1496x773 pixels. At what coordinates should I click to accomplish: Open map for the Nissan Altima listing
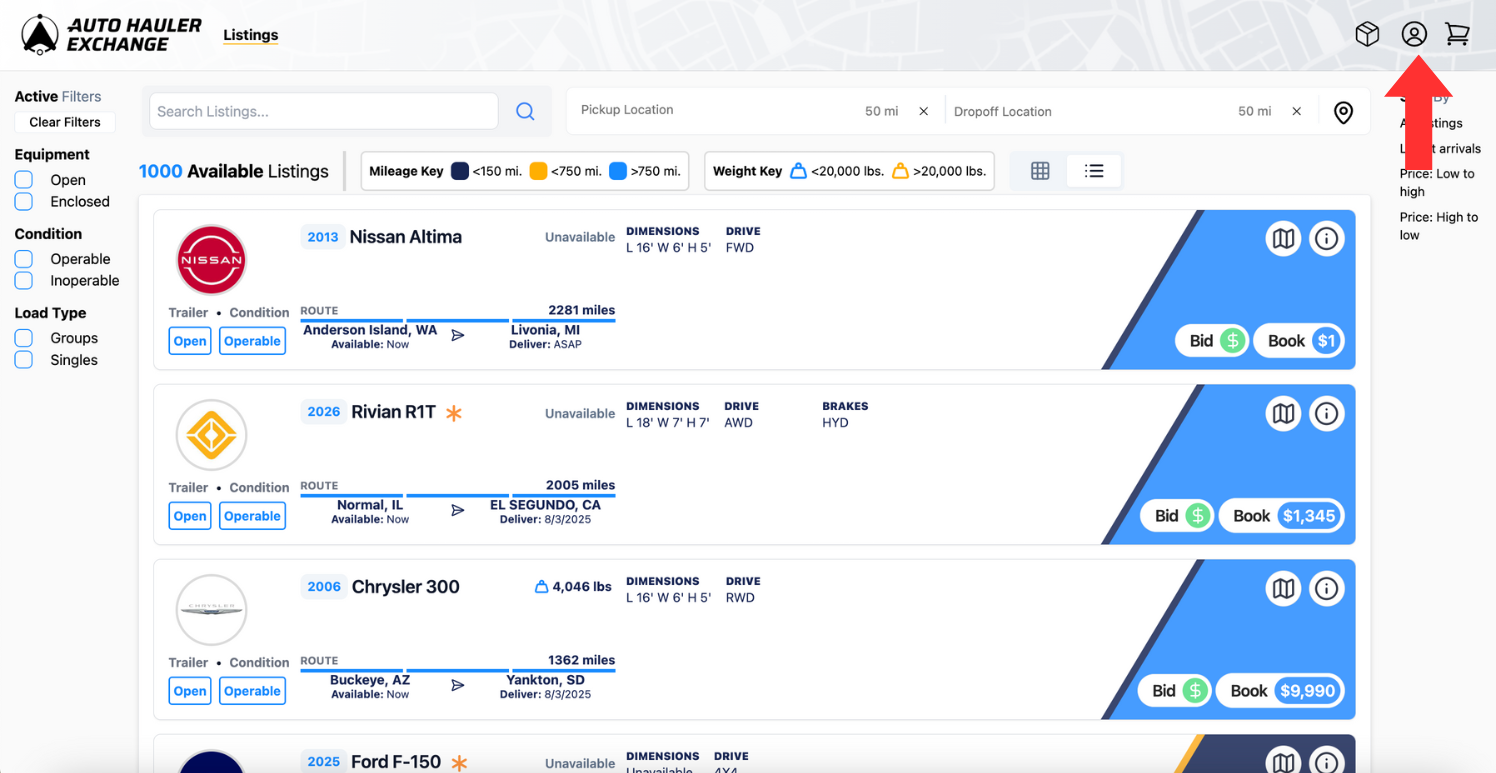[x=1283, y=238]
